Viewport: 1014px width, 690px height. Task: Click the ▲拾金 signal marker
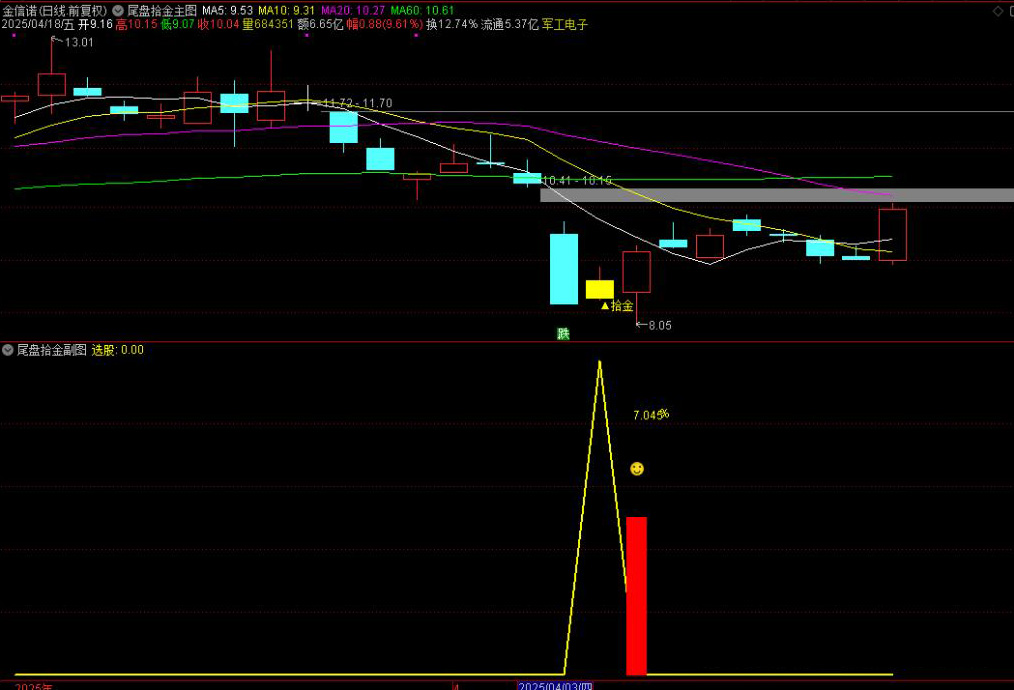click(617, 306)
